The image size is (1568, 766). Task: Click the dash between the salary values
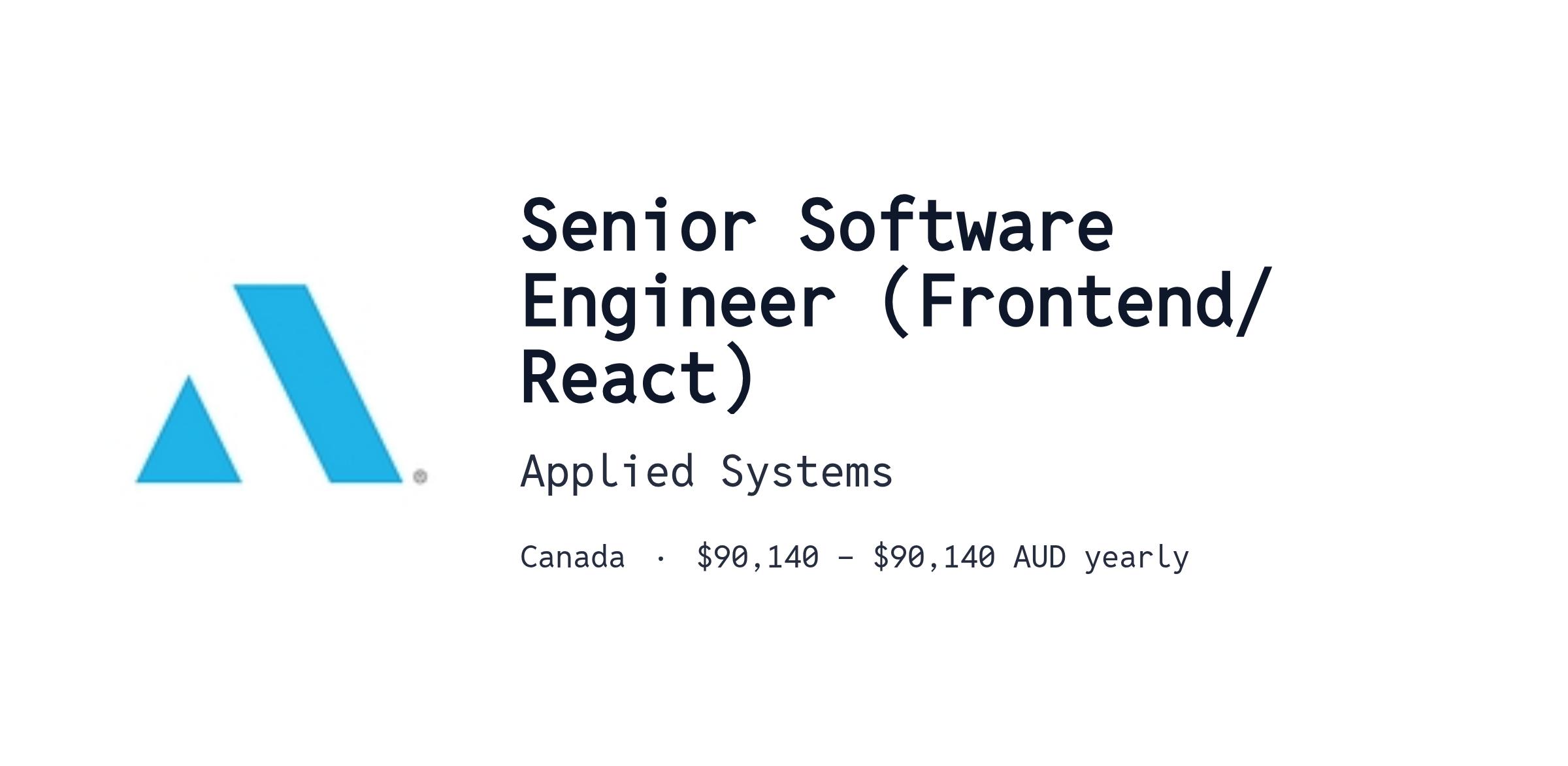pos(845,558)
